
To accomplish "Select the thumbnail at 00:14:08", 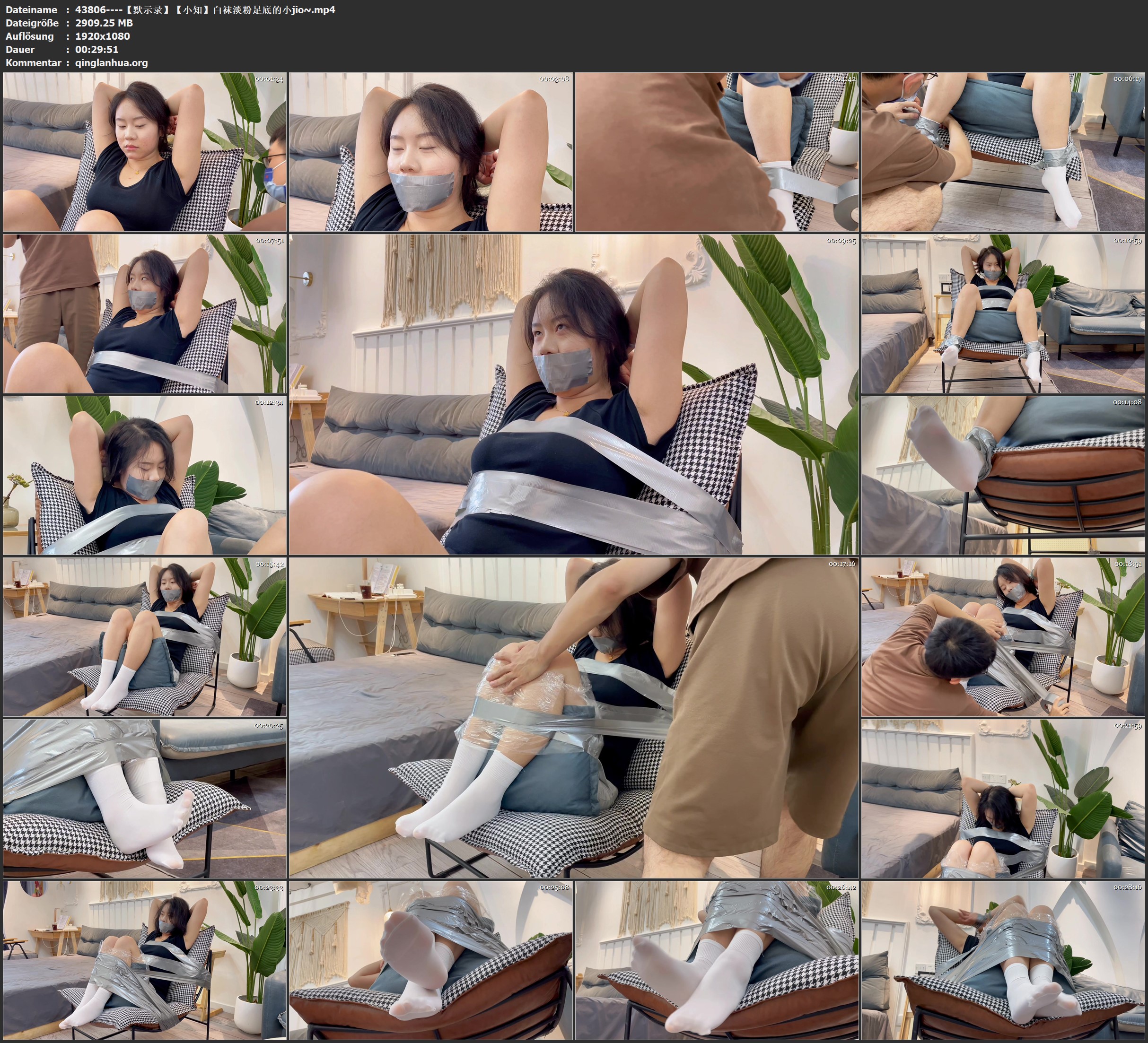I will click(x=1003, y=475).
